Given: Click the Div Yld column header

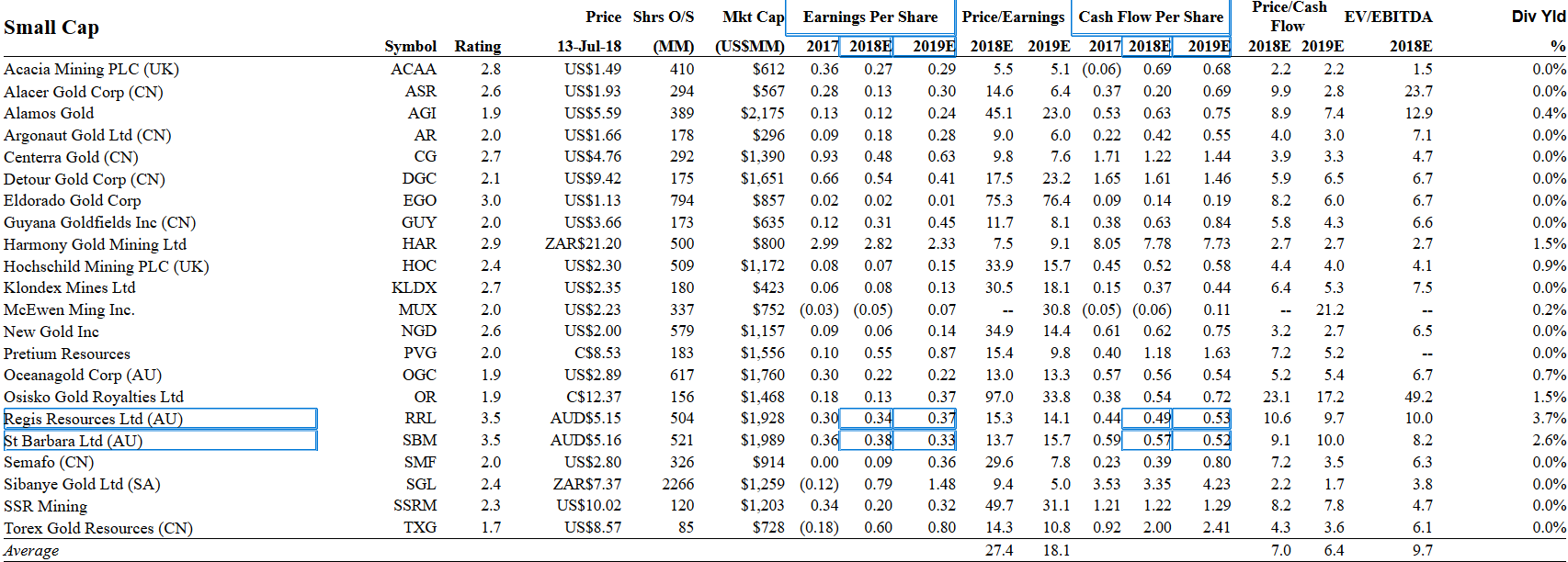Looking at the screenshot, I should coord(1539,17).
